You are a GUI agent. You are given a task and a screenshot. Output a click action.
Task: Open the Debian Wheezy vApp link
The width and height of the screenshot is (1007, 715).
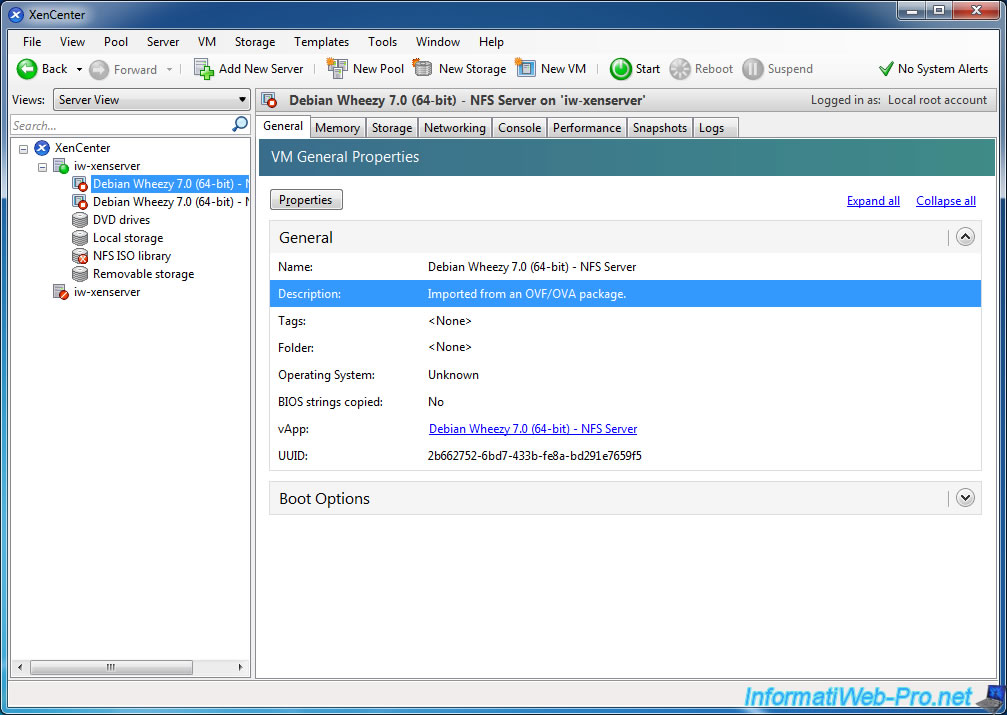tap(533, 429)
